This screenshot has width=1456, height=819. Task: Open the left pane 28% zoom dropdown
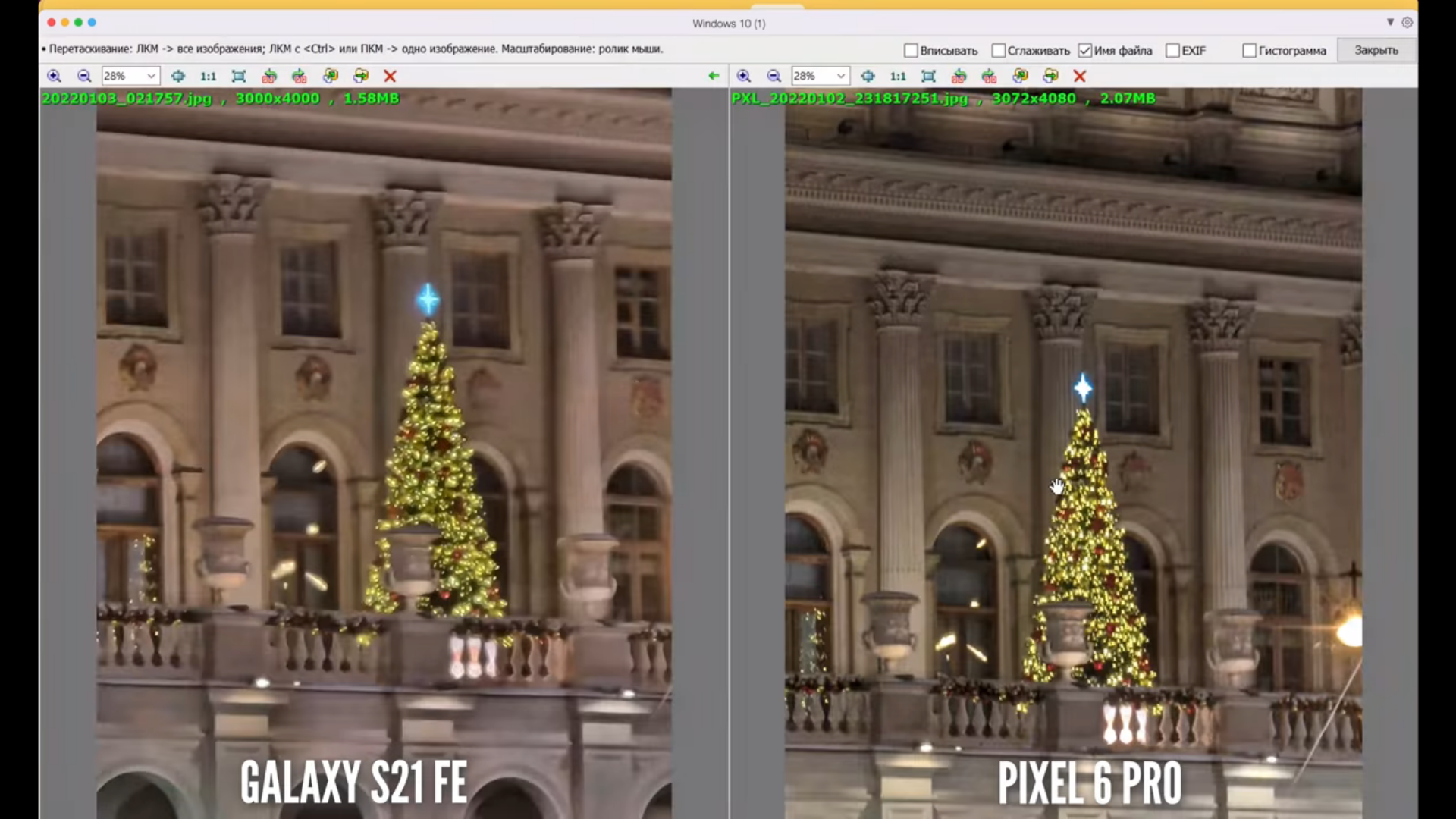tap(151, 76)
